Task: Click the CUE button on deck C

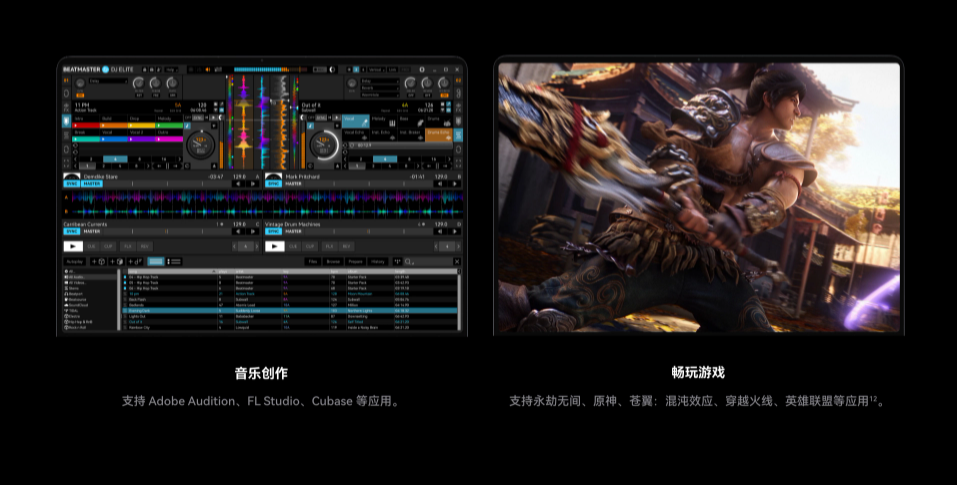Action: tap(92, 246)
